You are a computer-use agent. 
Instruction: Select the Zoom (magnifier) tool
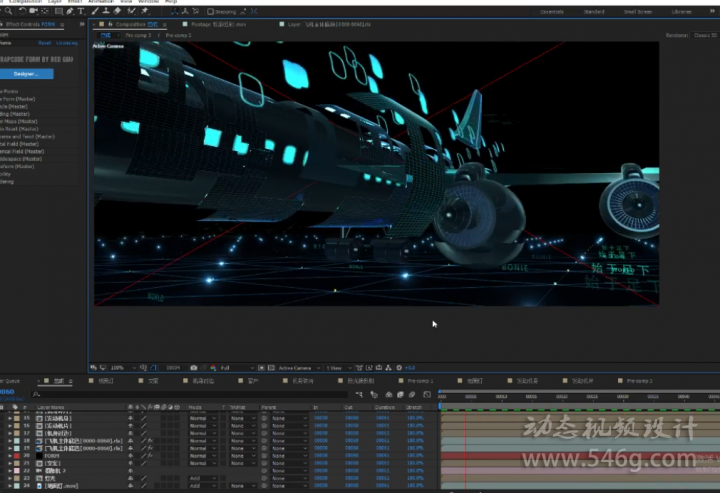[x=8, y=11]
